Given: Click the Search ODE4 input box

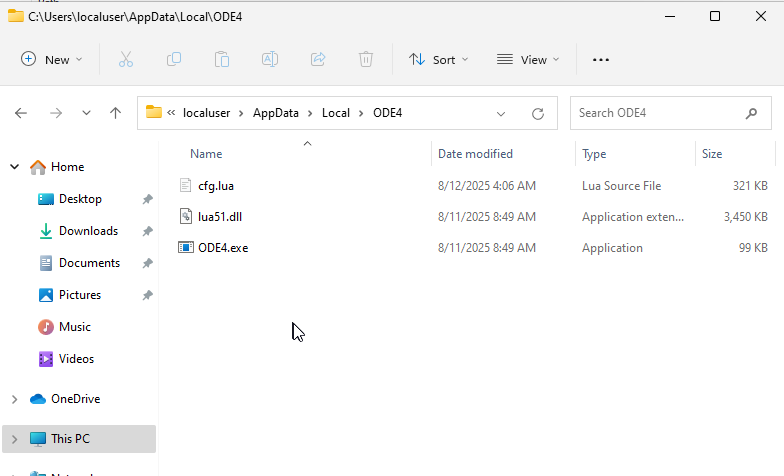Looking at the screenshot, I should click(x=658, y=113).
